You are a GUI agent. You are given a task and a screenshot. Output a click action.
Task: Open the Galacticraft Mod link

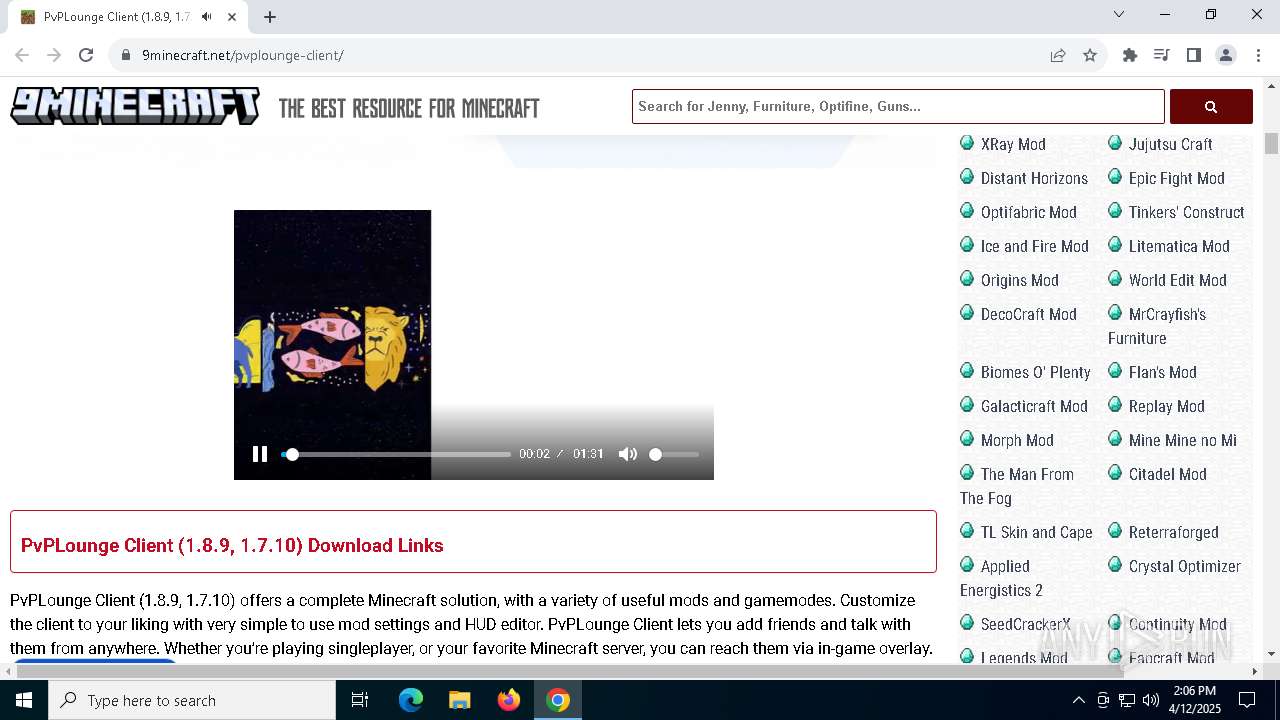click(1034, 406)
